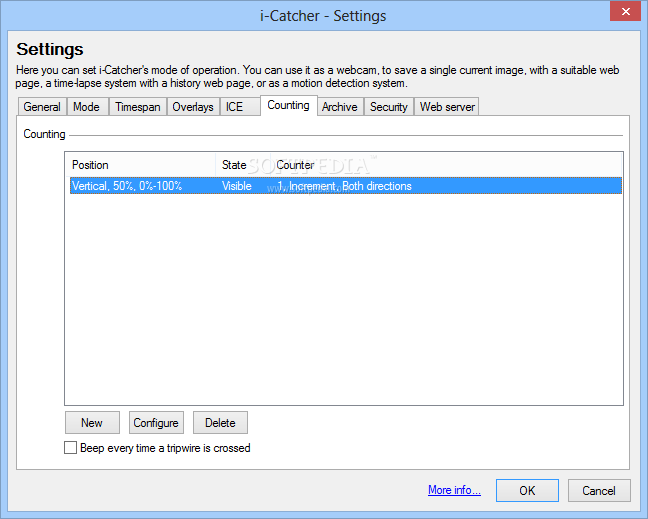Click the Configure button
The image size is (648, 519).
click(156, 422)
